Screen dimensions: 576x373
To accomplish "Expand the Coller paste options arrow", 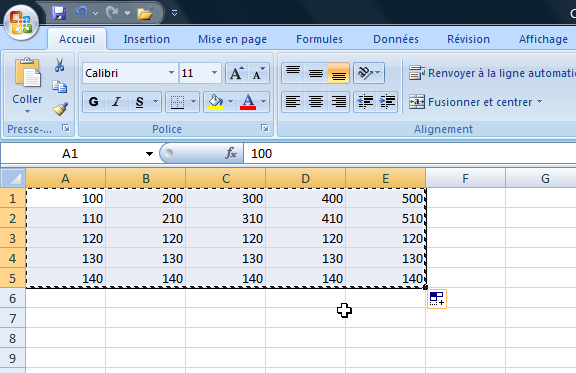I will click(27, 111).
